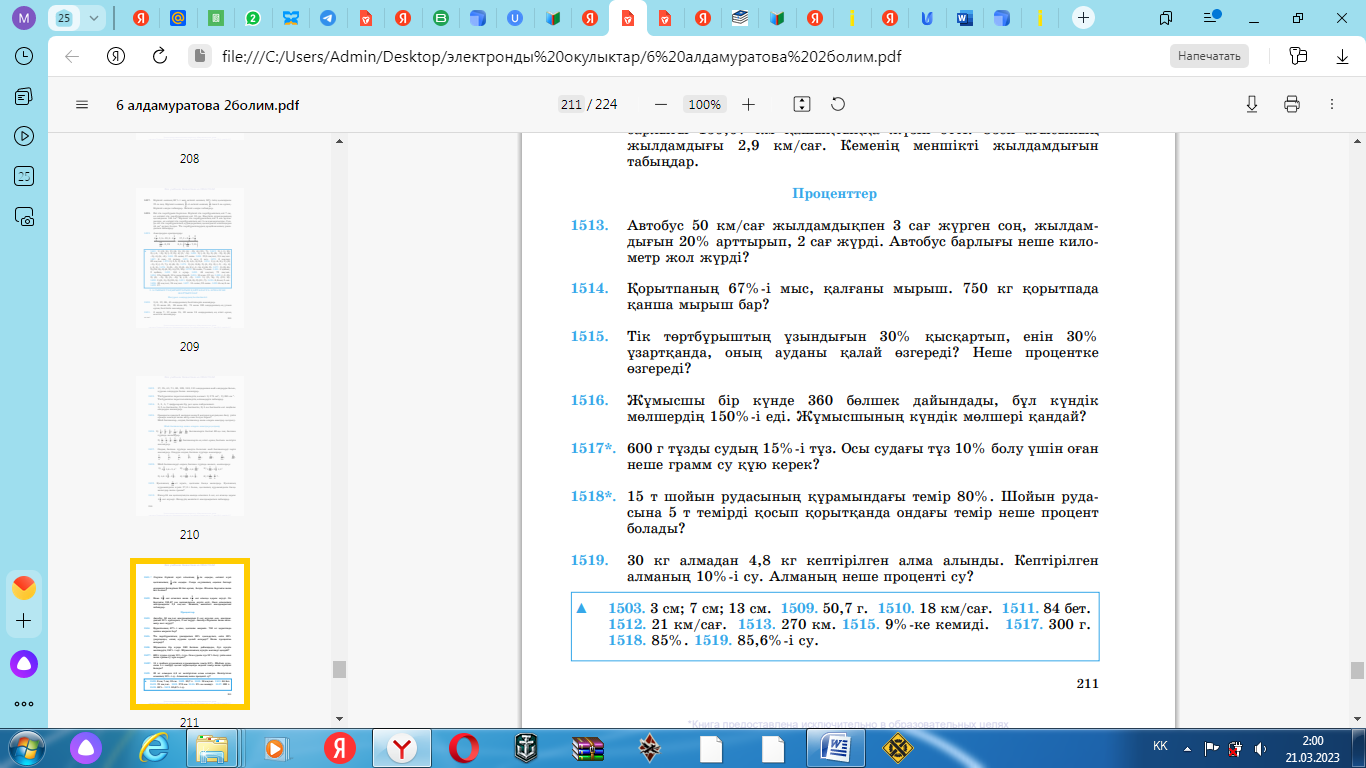Image resolution: width=1366 pixels, height=768 pixels.
Task: Open browser history clock icon in sidebar
Action: tap(25, 56)
